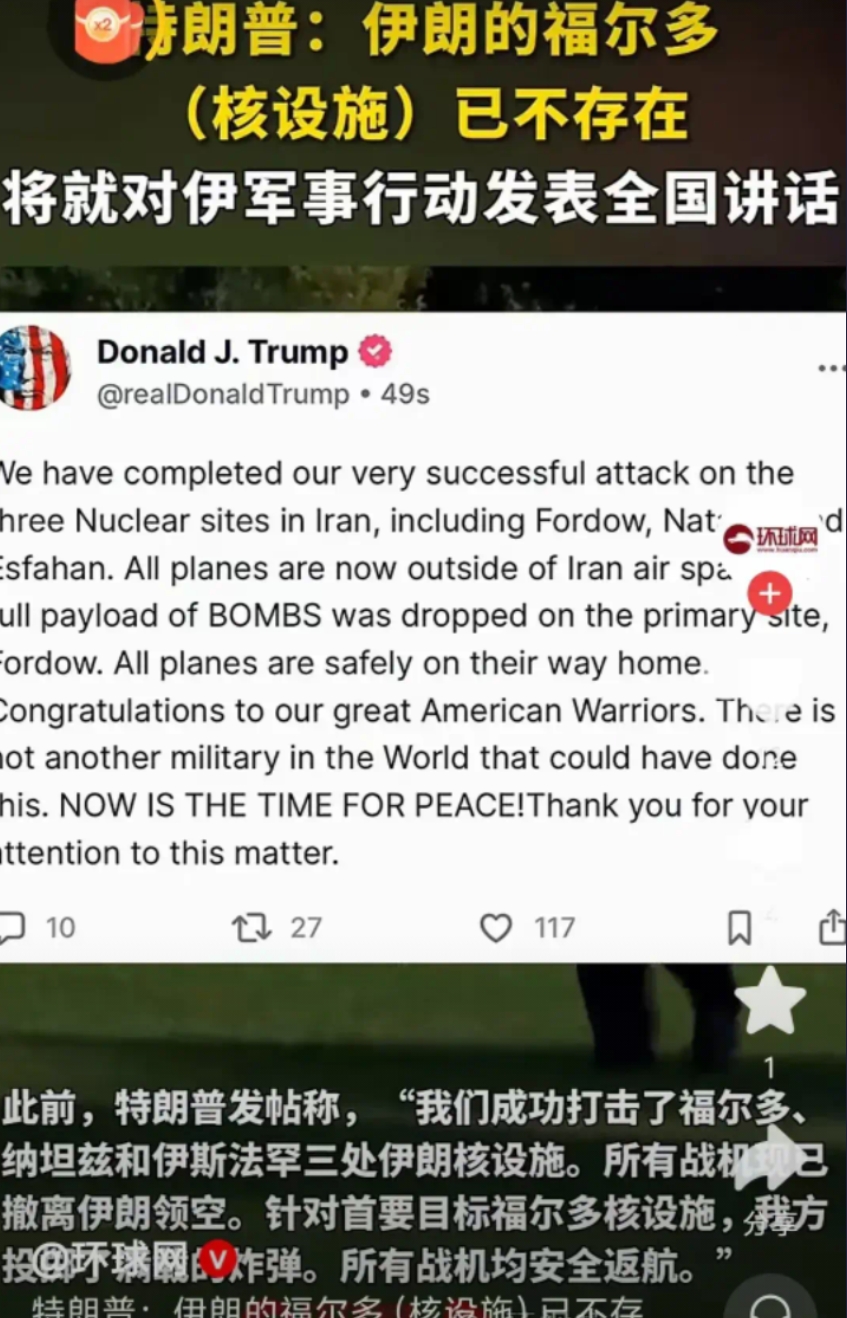
Task: Open the @realDonaldTrump handle
Action: [x=223, y=394]
